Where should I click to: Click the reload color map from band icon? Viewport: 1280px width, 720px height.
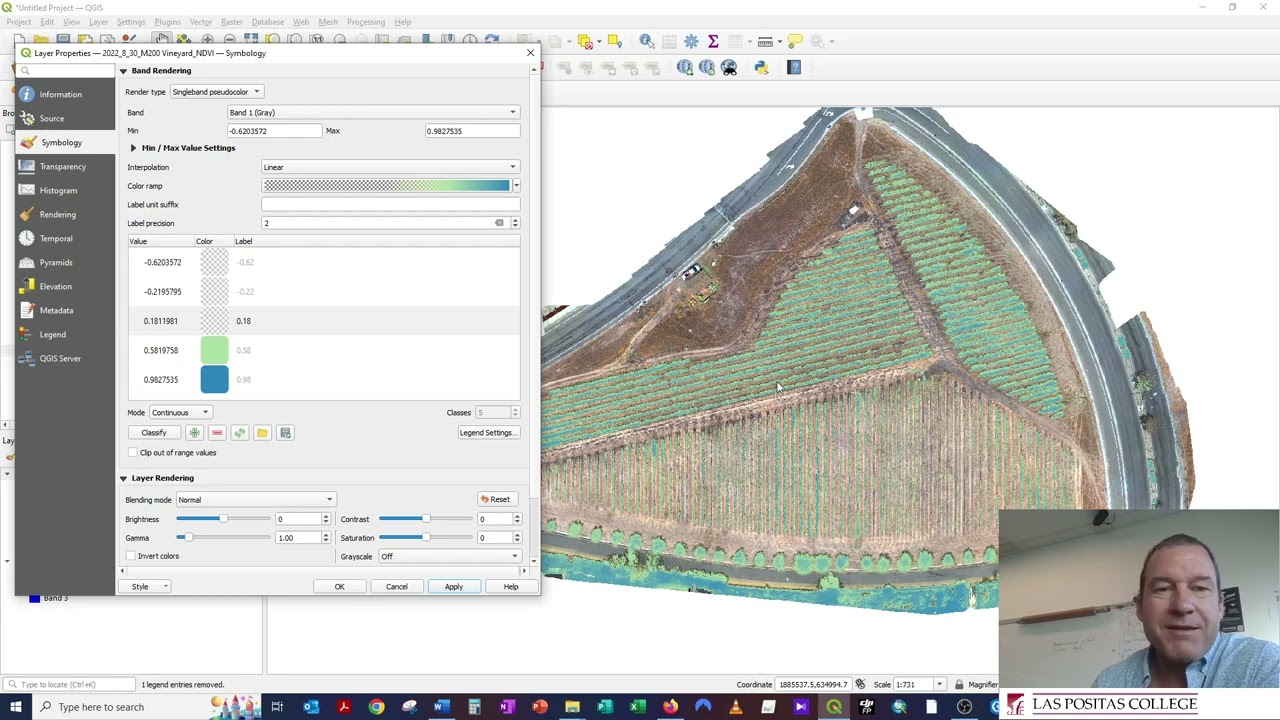pyautogui.click(x=240, y=433)
